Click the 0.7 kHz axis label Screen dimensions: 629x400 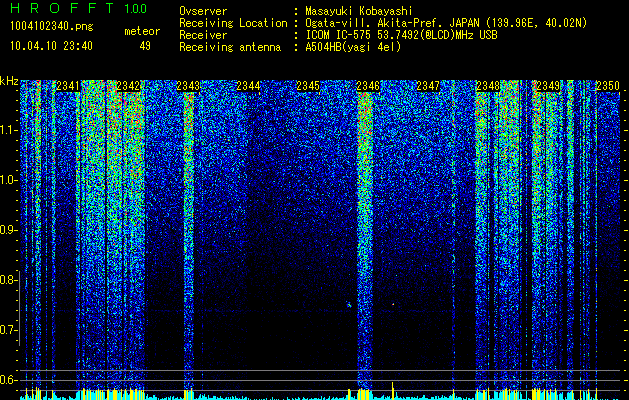[9, 330]
